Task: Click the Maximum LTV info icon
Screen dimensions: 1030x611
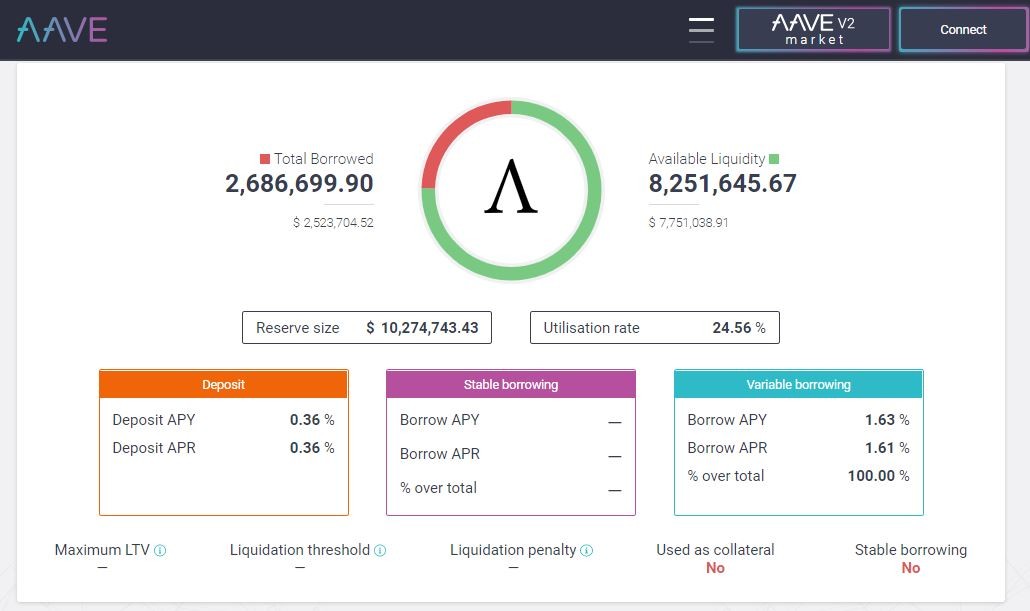Action: 160,551
